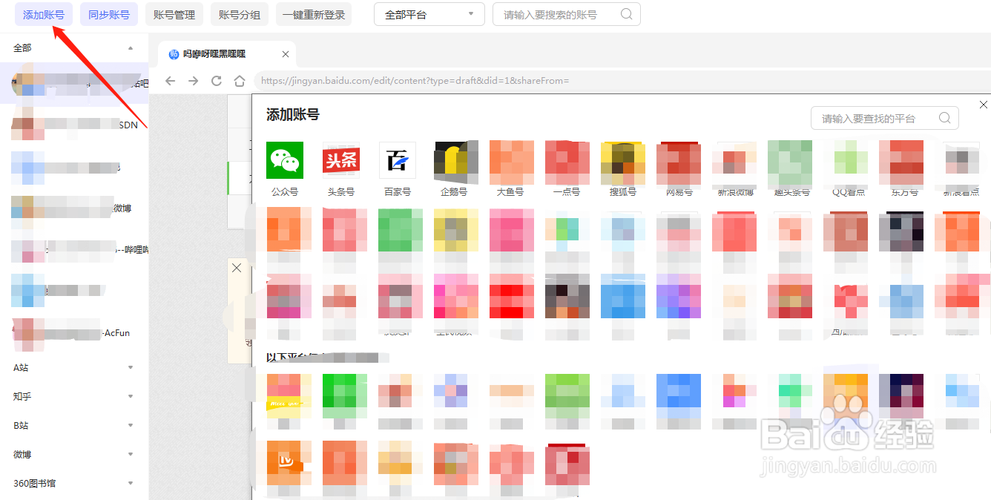
Task: Click the account search magnifier icon
Action: pos(626,14)
